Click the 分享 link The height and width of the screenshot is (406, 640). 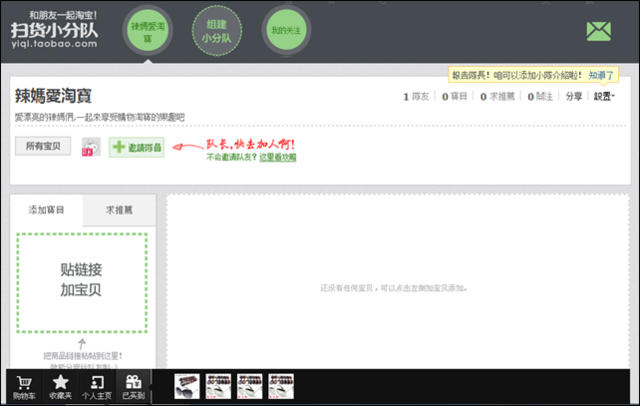point(573,96)
